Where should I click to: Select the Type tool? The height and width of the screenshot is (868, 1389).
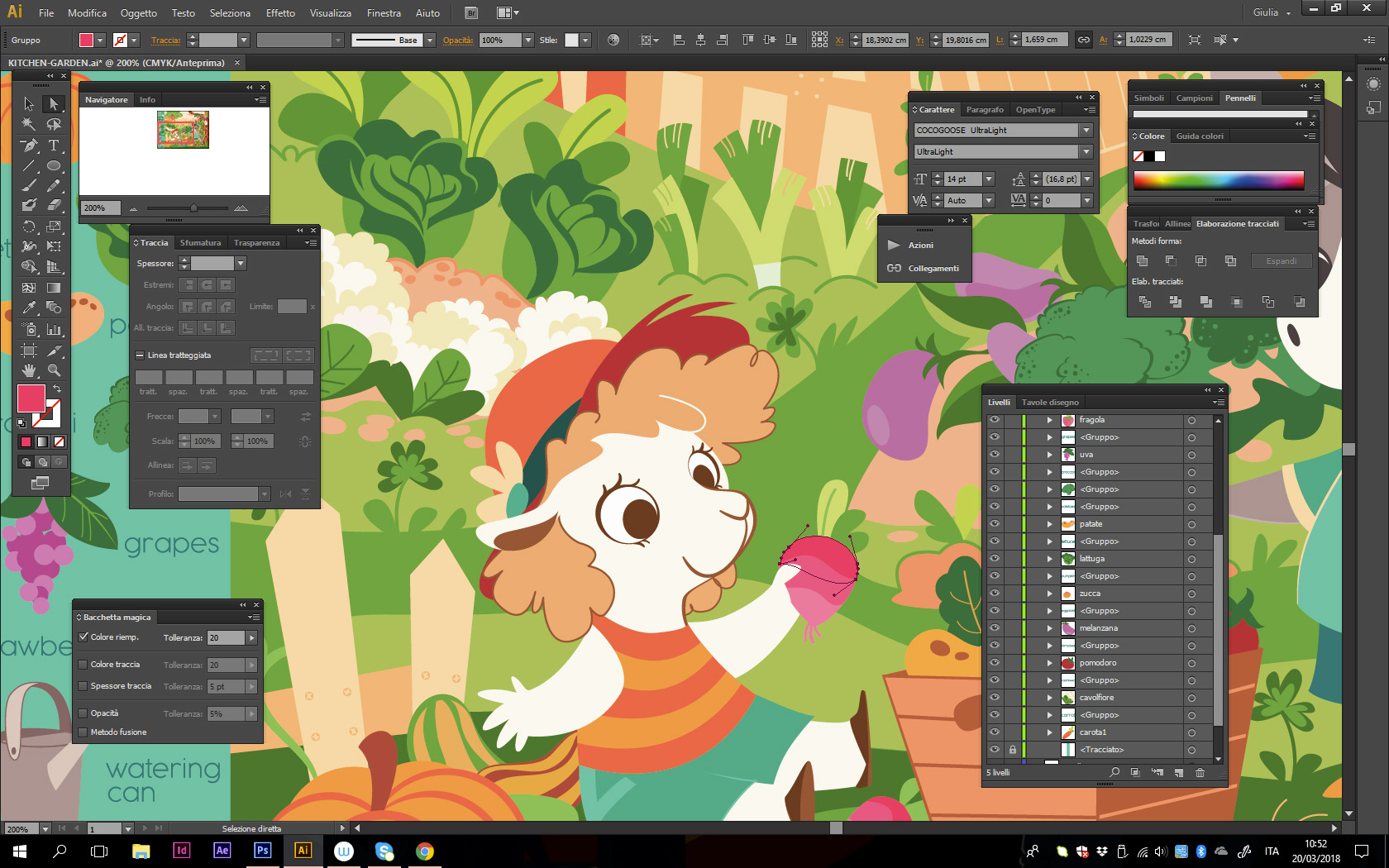click(x=54, y=145)
